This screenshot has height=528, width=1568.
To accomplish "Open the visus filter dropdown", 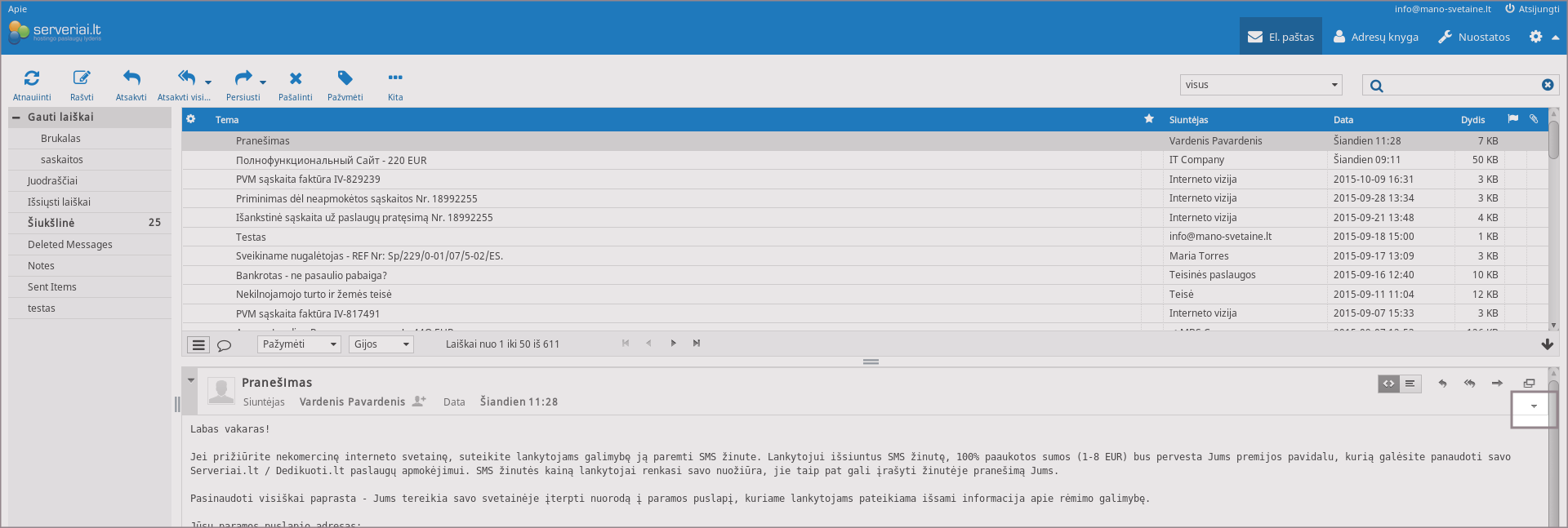I will click(x=1261, y=85).
